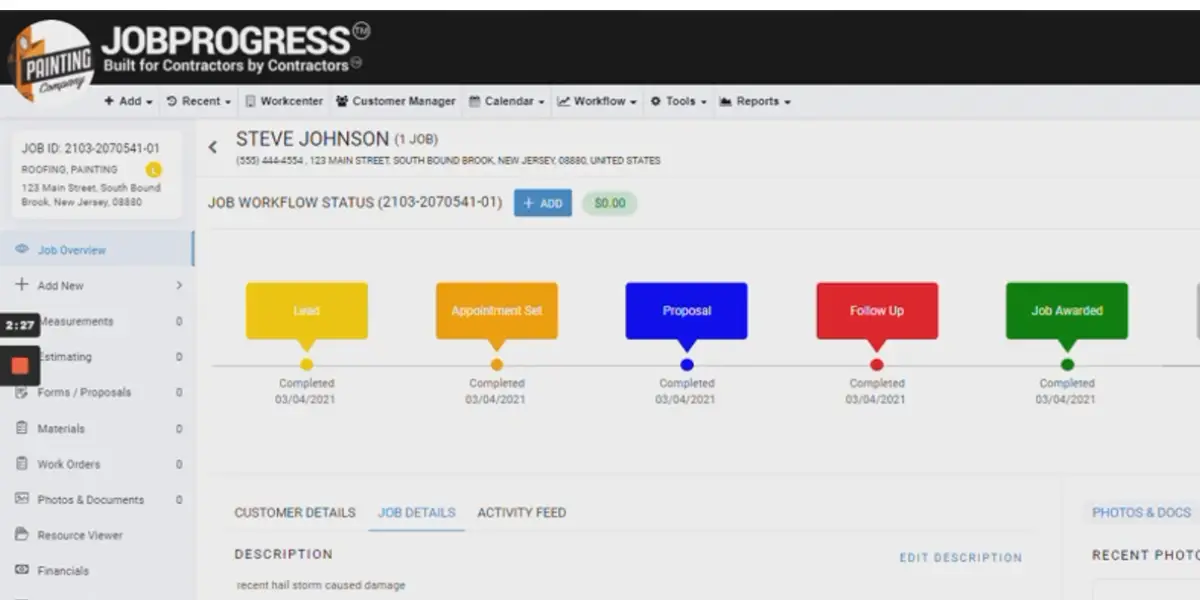
Task: Click the yellow dot under Lead
Action: click(x=306, y=365)
